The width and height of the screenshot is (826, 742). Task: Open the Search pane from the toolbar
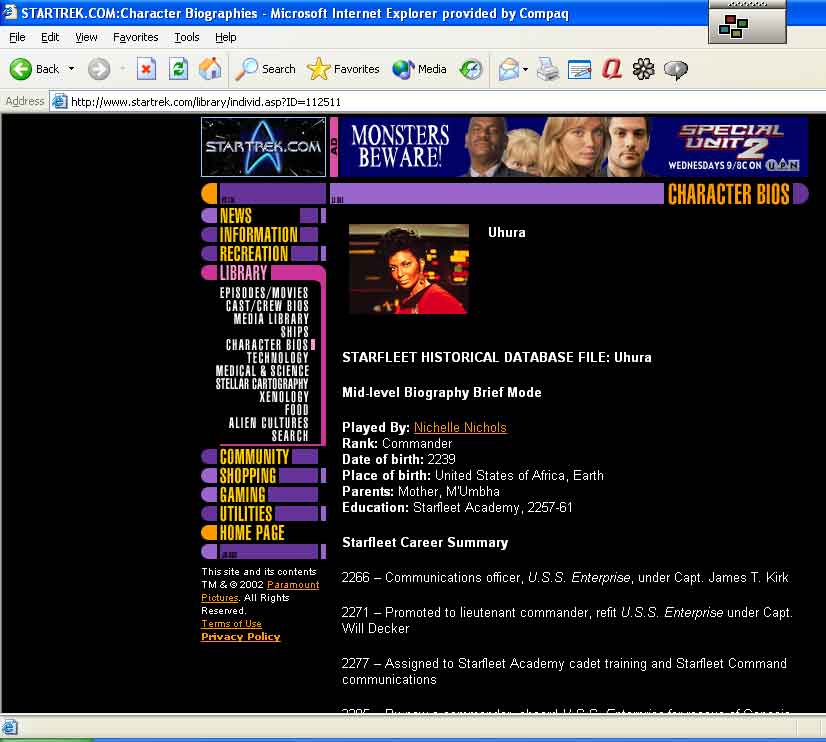pyautogui.click(x=266, y=69)
